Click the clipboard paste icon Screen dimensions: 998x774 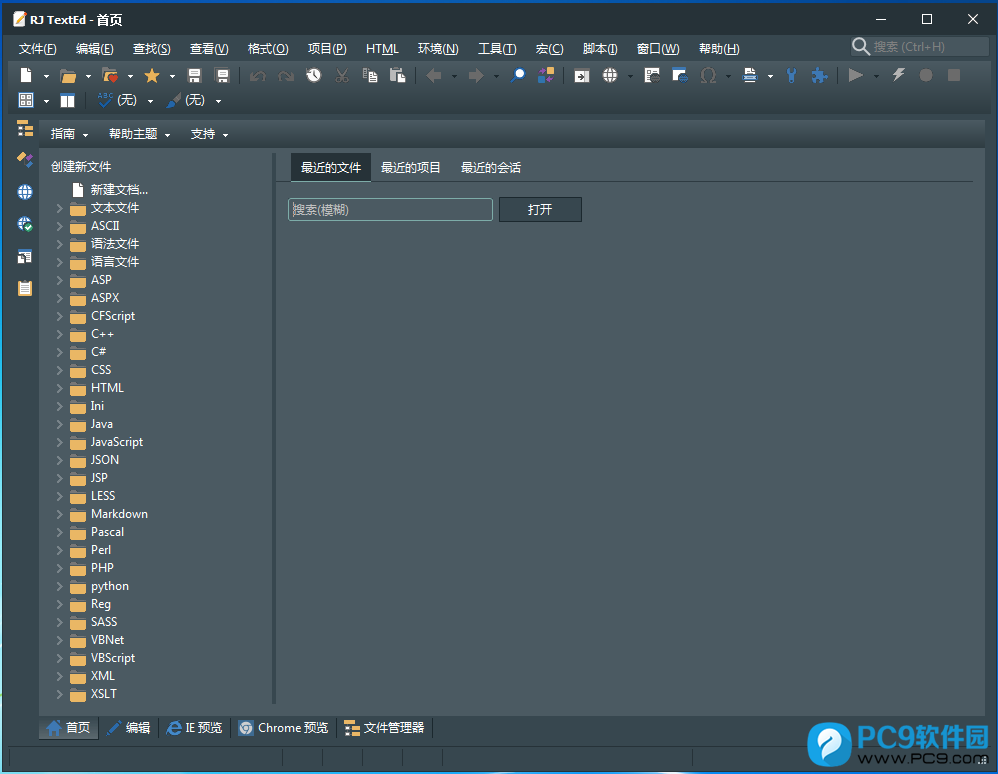coord(398,75)
